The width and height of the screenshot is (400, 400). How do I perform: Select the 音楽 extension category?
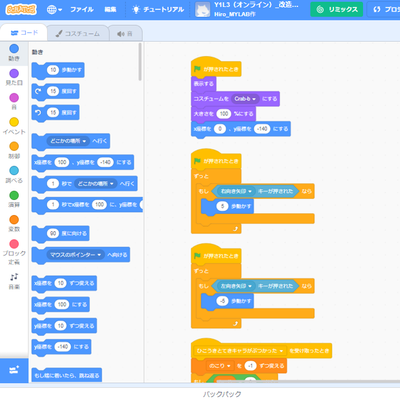14,281
